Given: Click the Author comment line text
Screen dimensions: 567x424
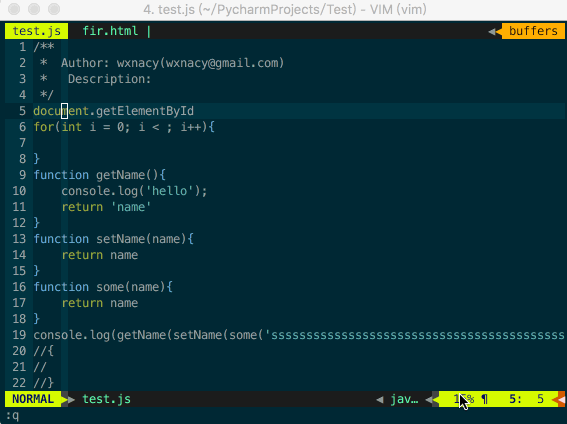Looking at the screenshot, I should tap(172, 63).
